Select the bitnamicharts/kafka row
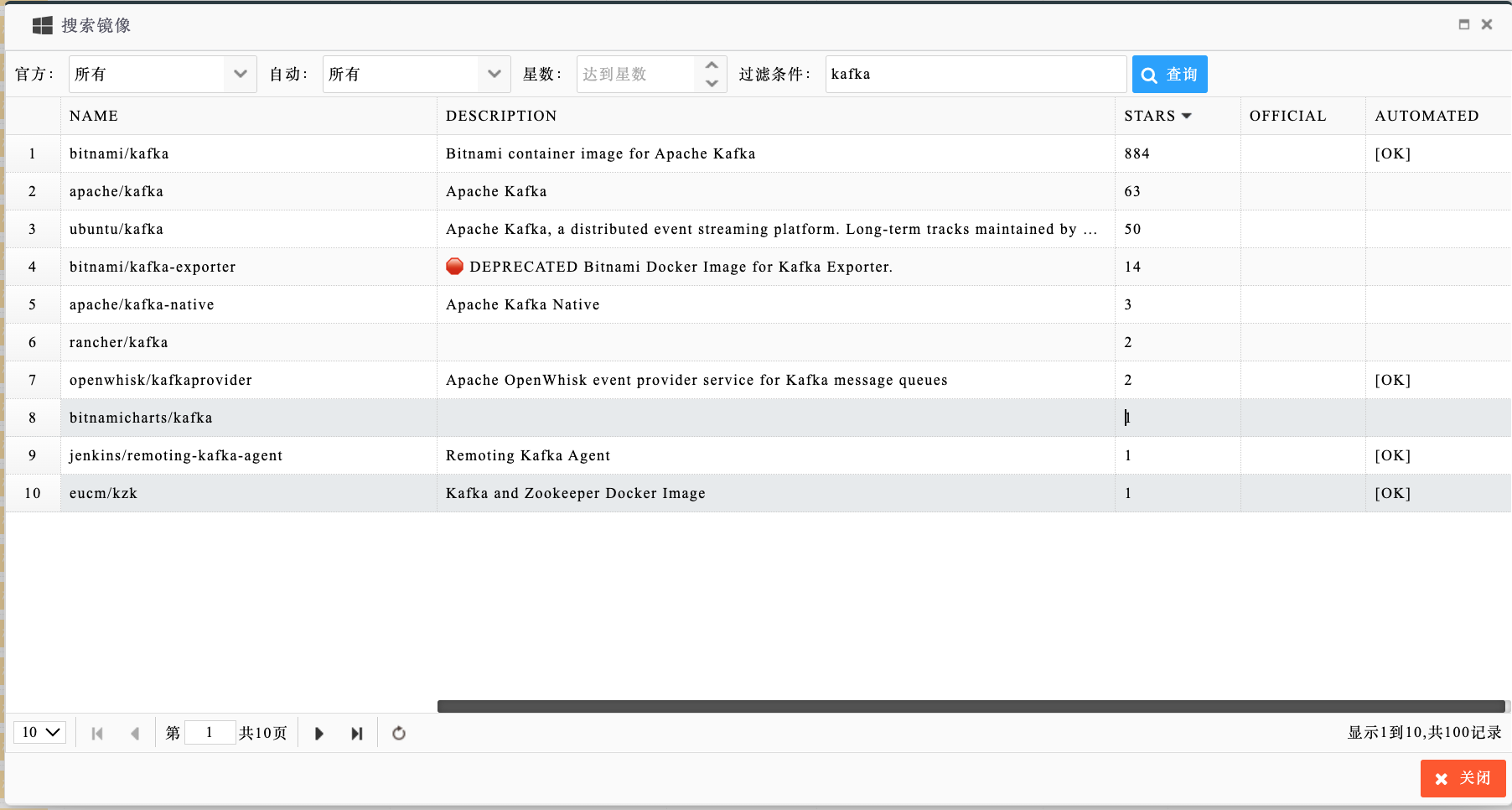Screen dimensions: 1512x810 (758, 418)
